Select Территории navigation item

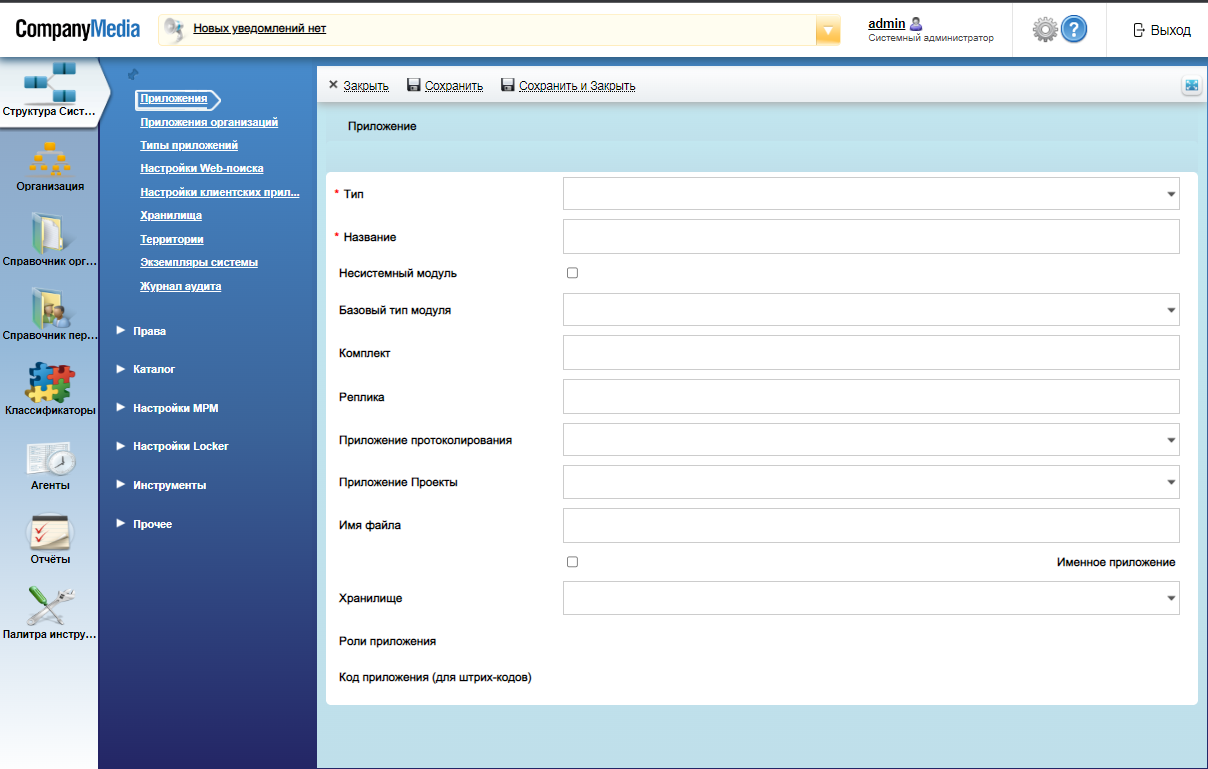[172, 239]
